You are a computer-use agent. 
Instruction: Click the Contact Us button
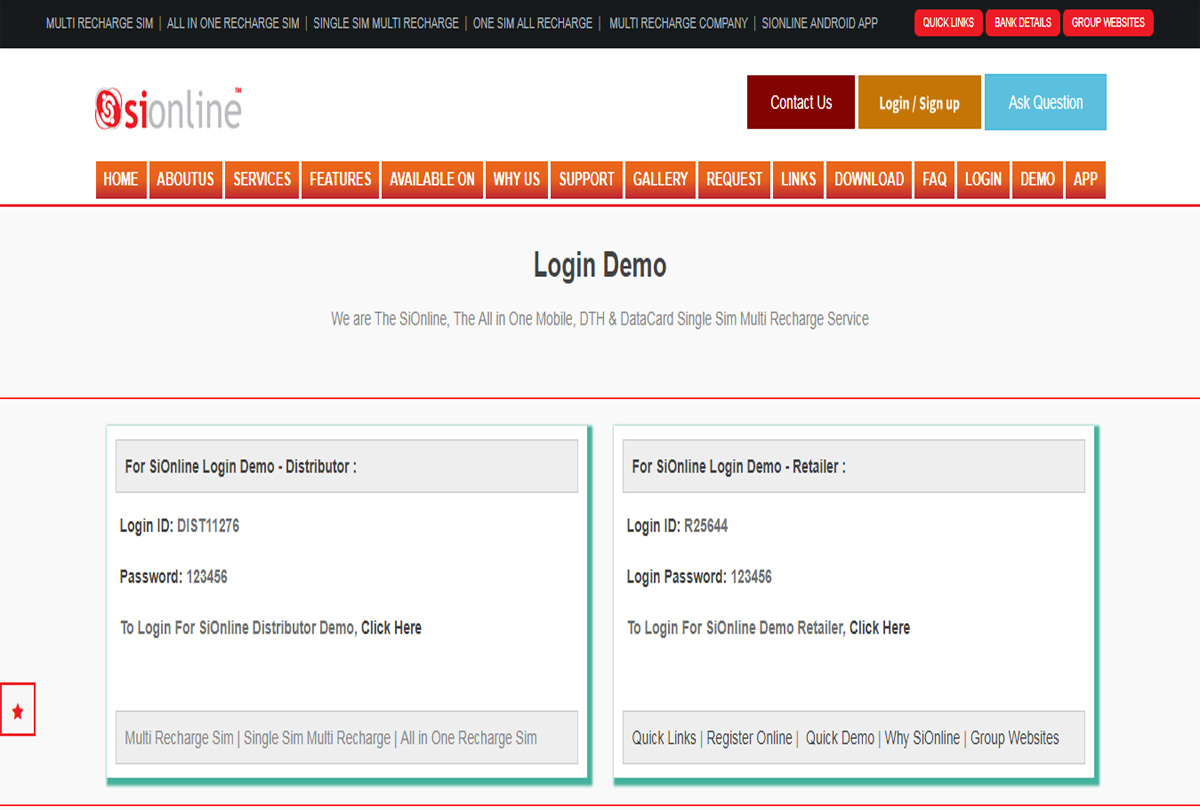coord(801,102)
